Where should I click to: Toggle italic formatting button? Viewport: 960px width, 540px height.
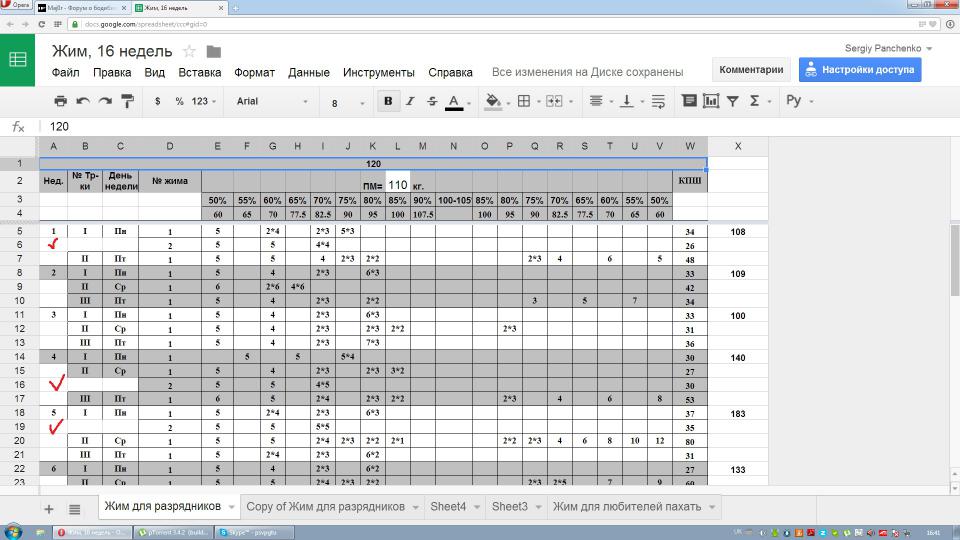410,101
